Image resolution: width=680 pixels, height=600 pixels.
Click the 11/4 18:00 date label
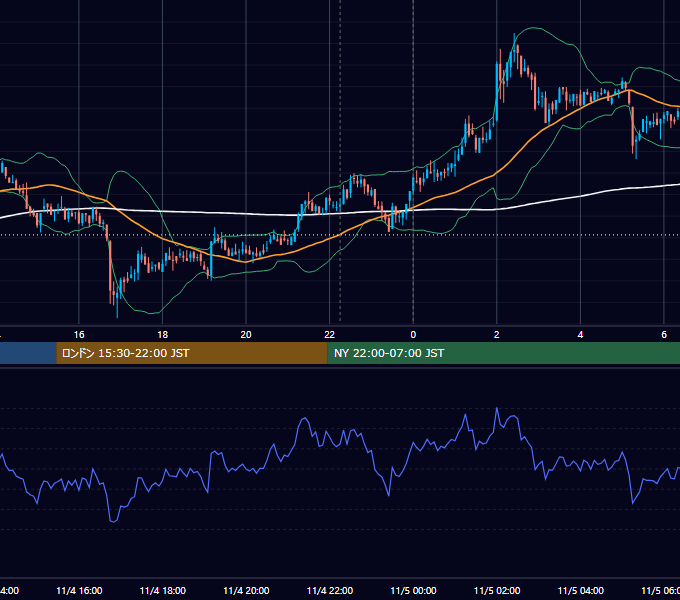[163, 590]
